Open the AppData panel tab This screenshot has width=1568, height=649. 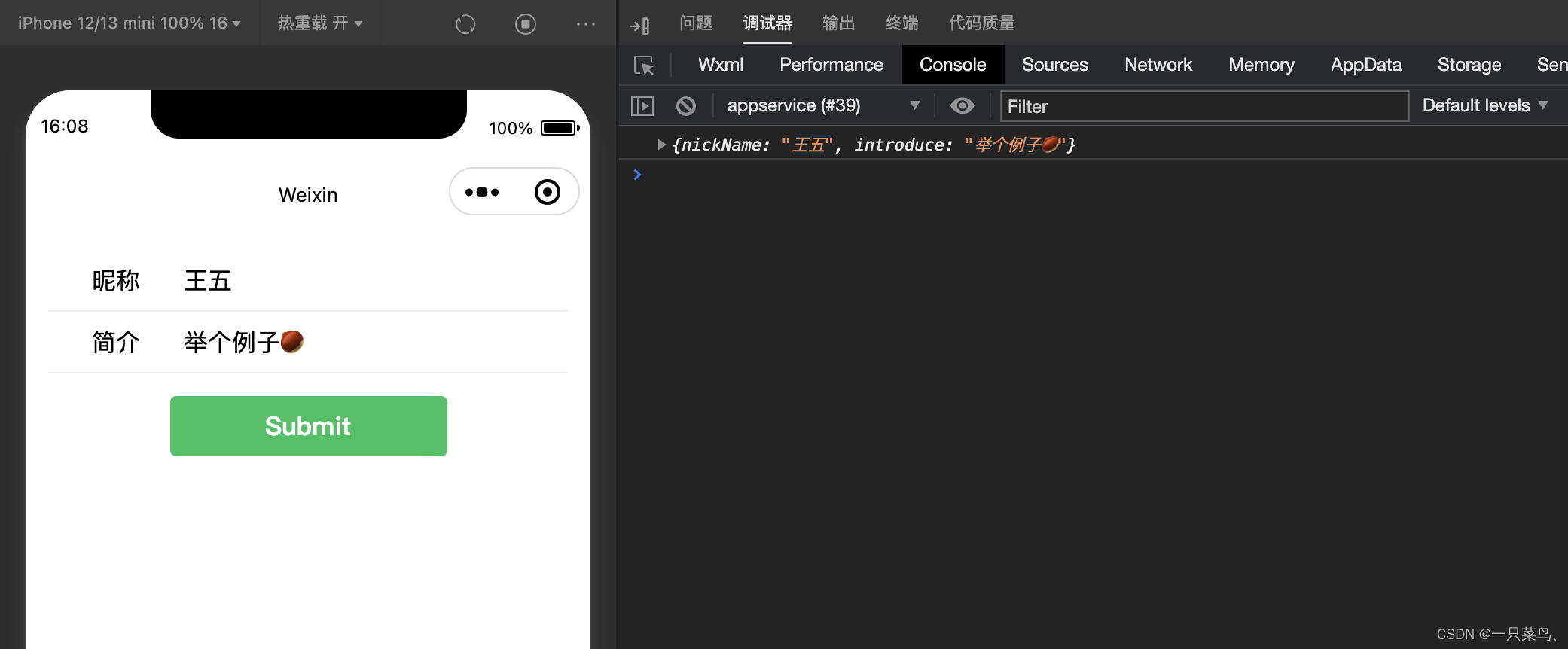[1366, 65]
